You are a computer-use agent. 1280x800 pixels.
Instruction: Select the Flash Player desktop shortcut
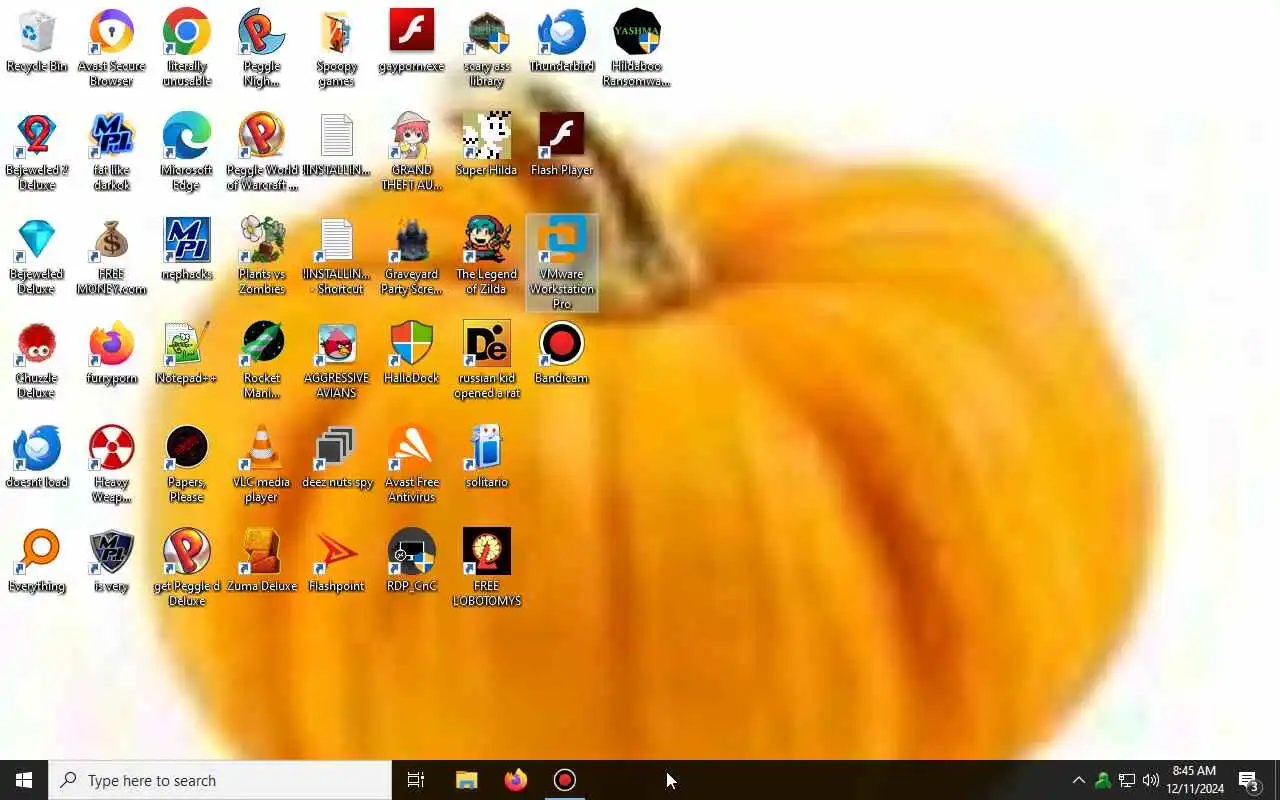(561, 146)
